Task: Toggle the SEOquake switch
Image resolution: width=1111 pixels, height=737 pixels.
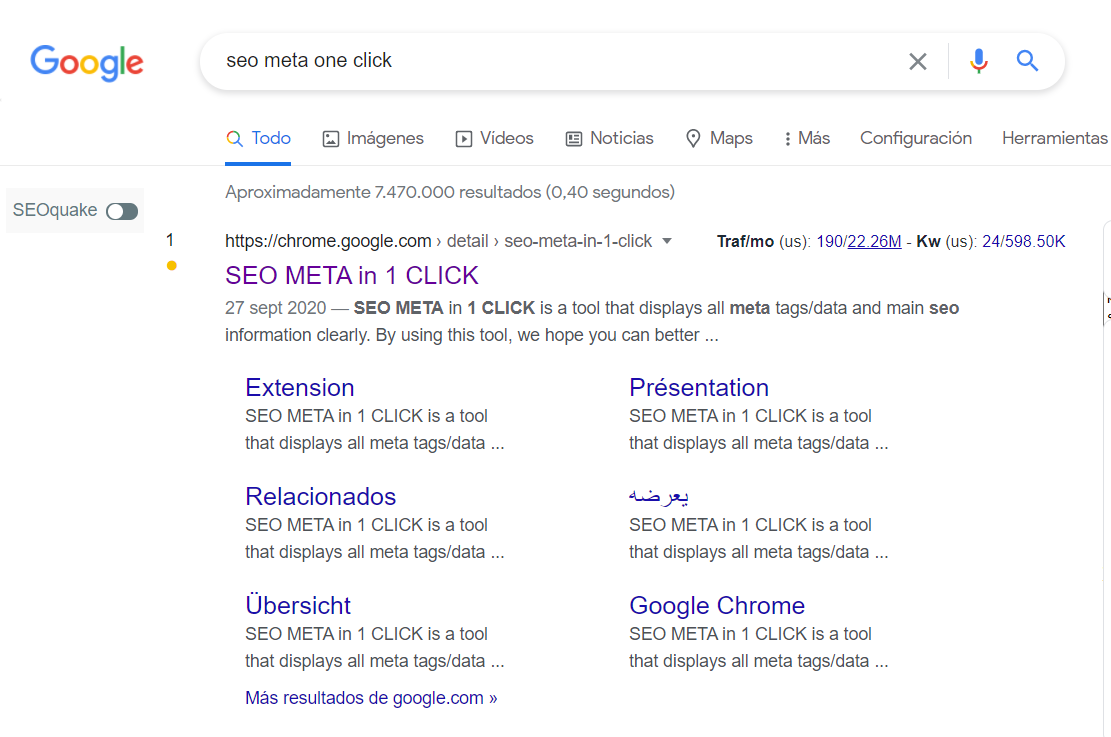Action: 122,211
